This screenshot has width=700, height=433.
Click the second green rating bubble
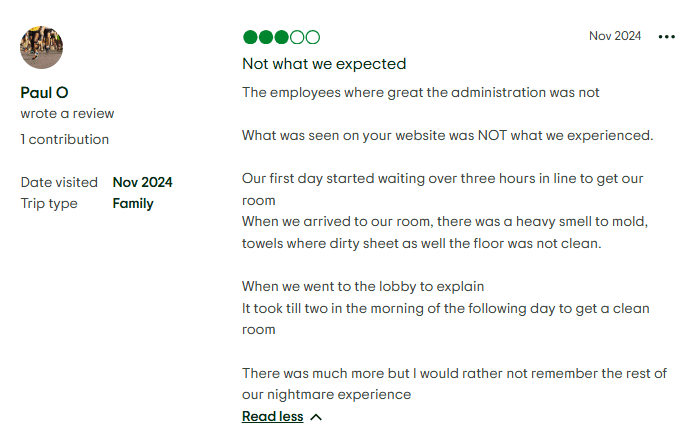[x=266, y=37]
